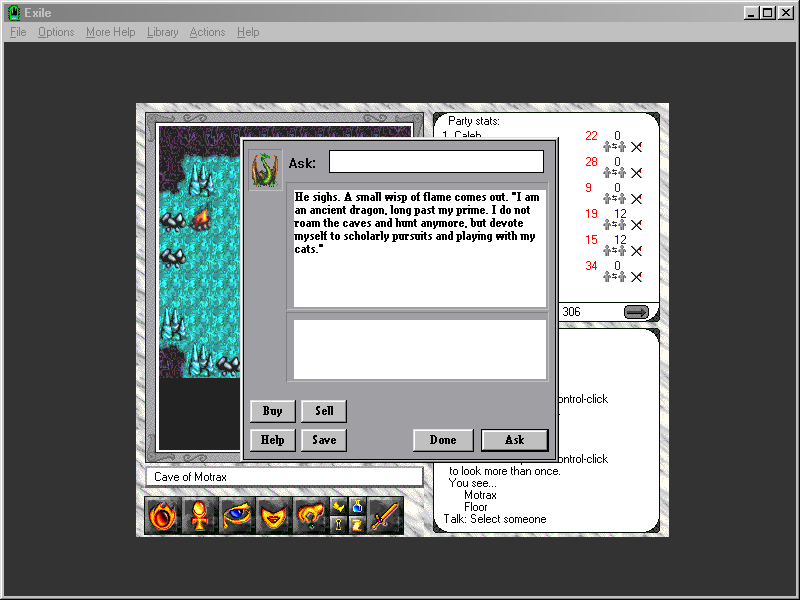Open the Actions menu
Image resolution: width=800 pixels, height=600 pixels.
(207, 32)
